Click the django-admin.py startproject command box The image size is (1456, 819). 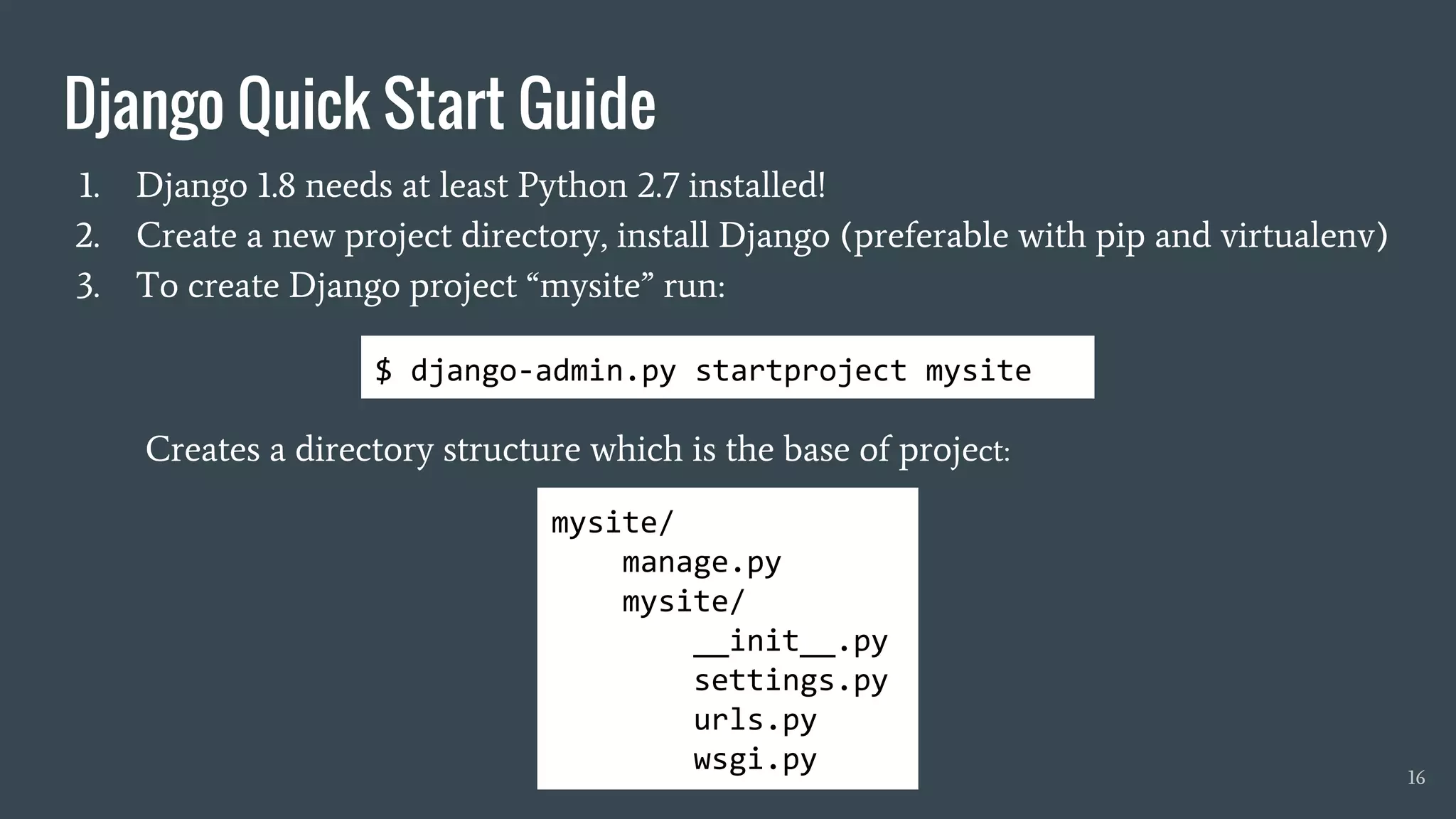coord(727,368)
